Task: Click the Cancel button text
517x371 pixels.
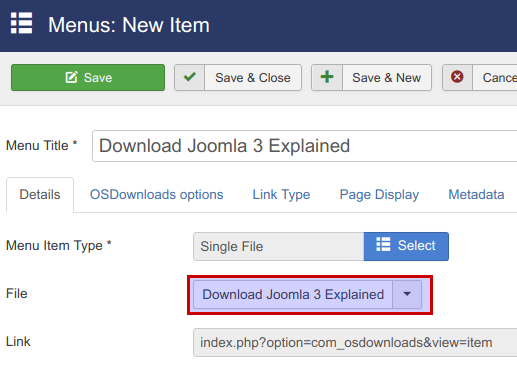Action: pyautogui.click(x=500, y=78)
